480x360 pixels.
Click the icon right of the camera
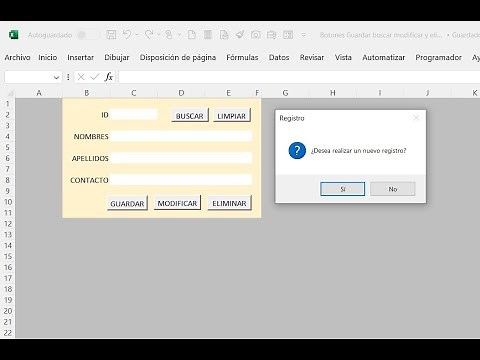coord(272,35)
